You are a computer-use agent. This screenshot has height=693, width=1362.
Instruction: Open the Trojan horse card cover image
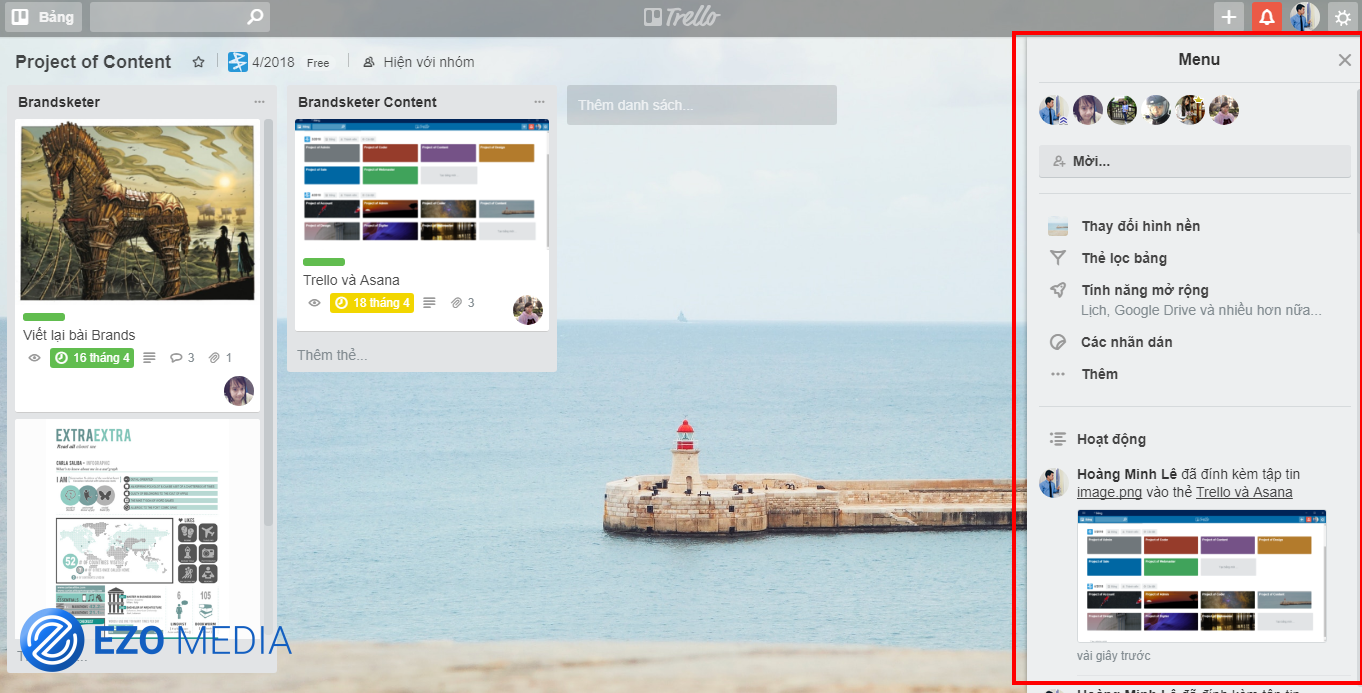pos(138,211)
